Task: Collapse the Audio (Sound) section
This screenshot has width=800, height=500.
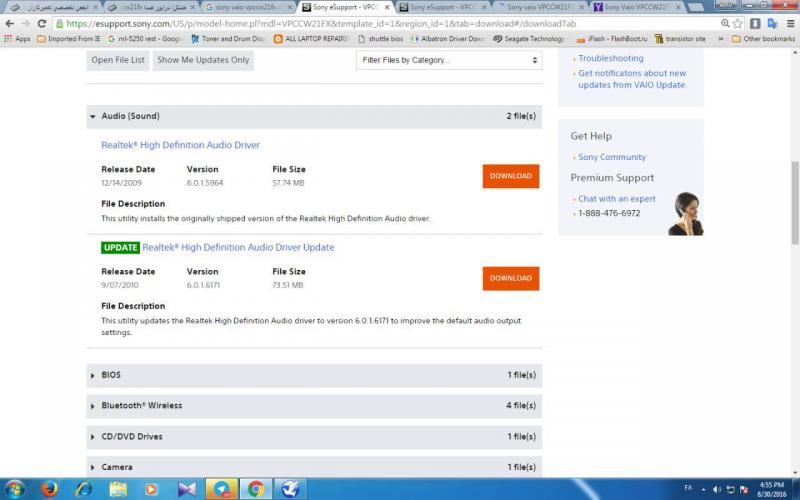Action: point(314,116)
